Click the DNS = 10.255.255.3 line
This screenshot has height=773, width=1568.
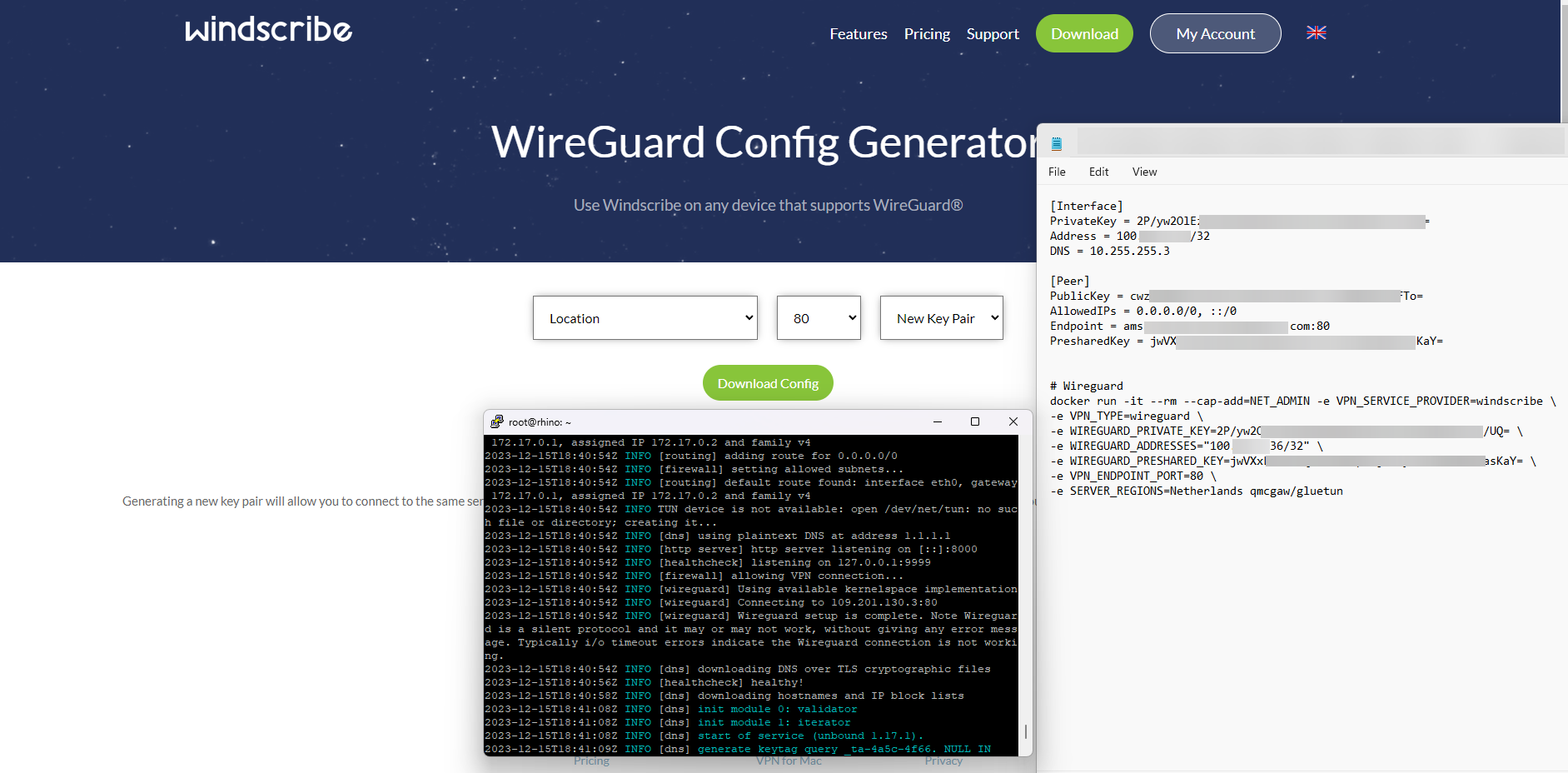tap(1109, 251)
